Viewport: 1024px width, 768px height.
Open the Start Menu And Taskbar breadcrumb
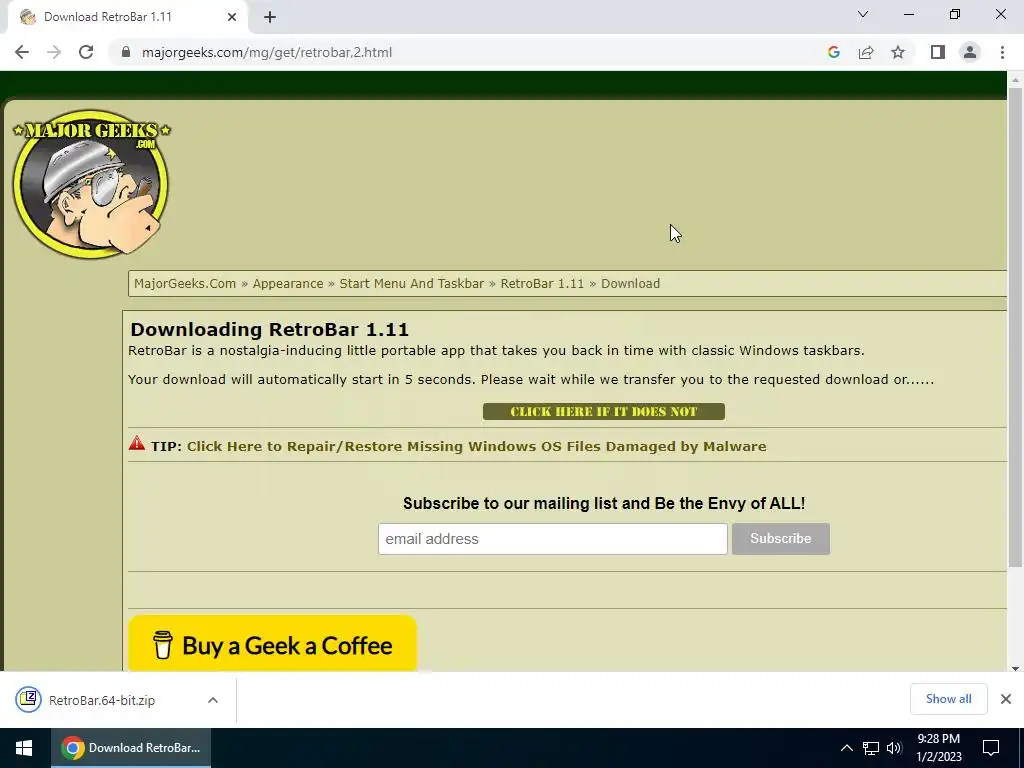pos(411,283)
